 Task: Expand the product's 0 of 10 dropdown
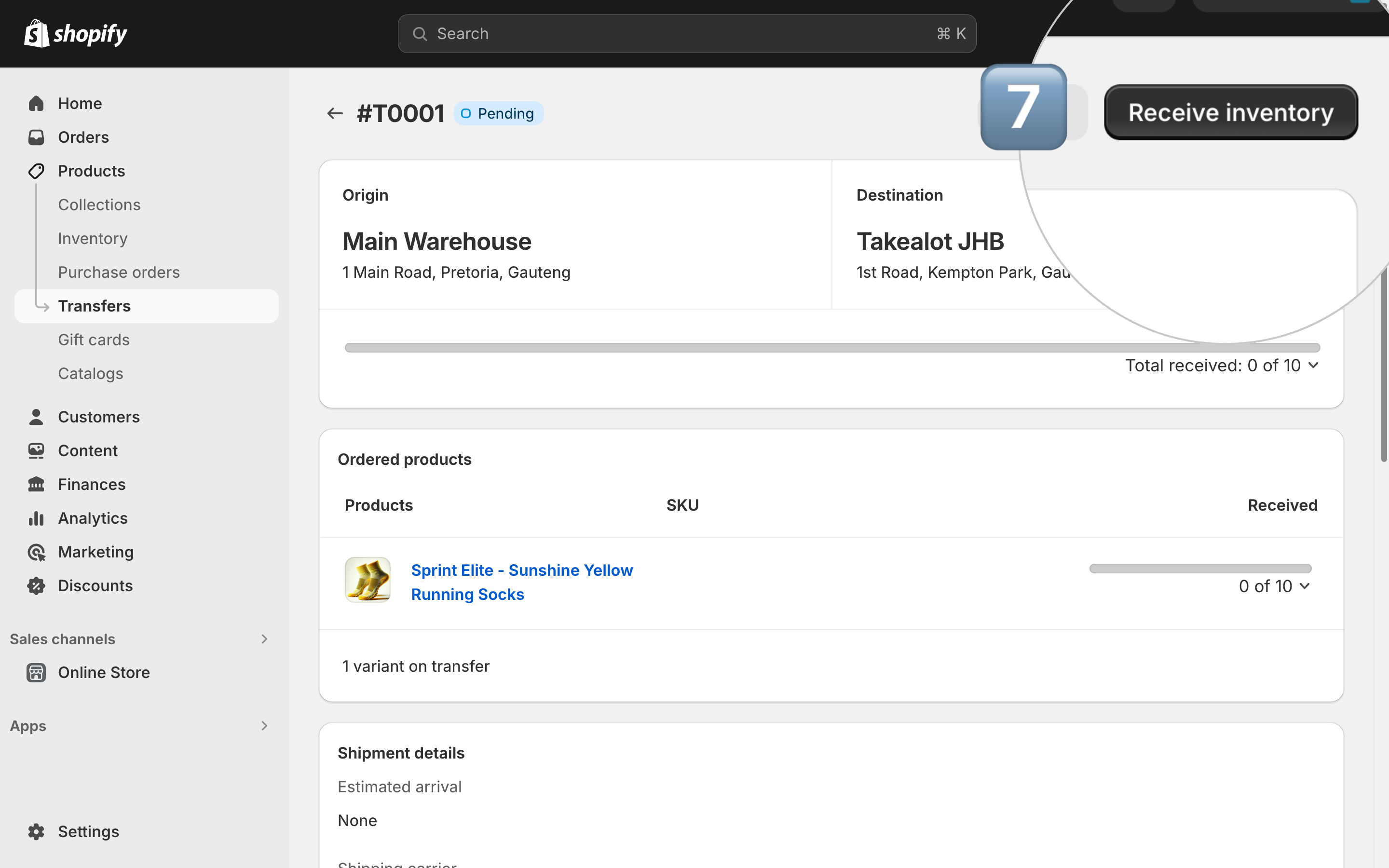[1274, 586]
